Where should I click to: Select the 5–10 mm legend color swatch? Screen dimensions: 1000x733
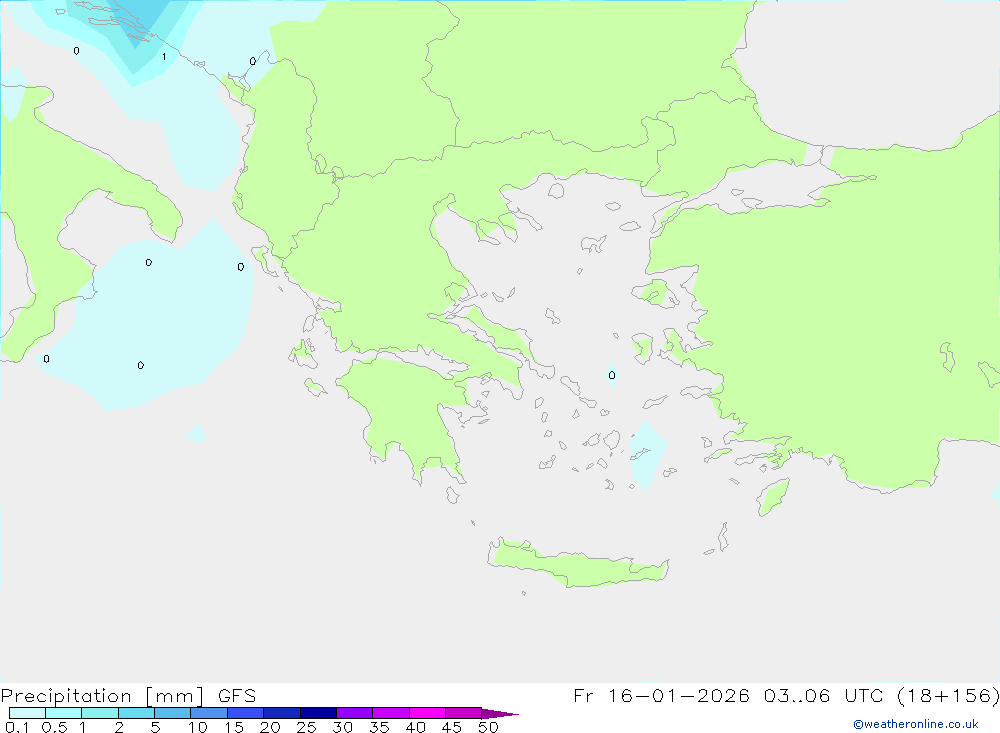pos(172,713)
